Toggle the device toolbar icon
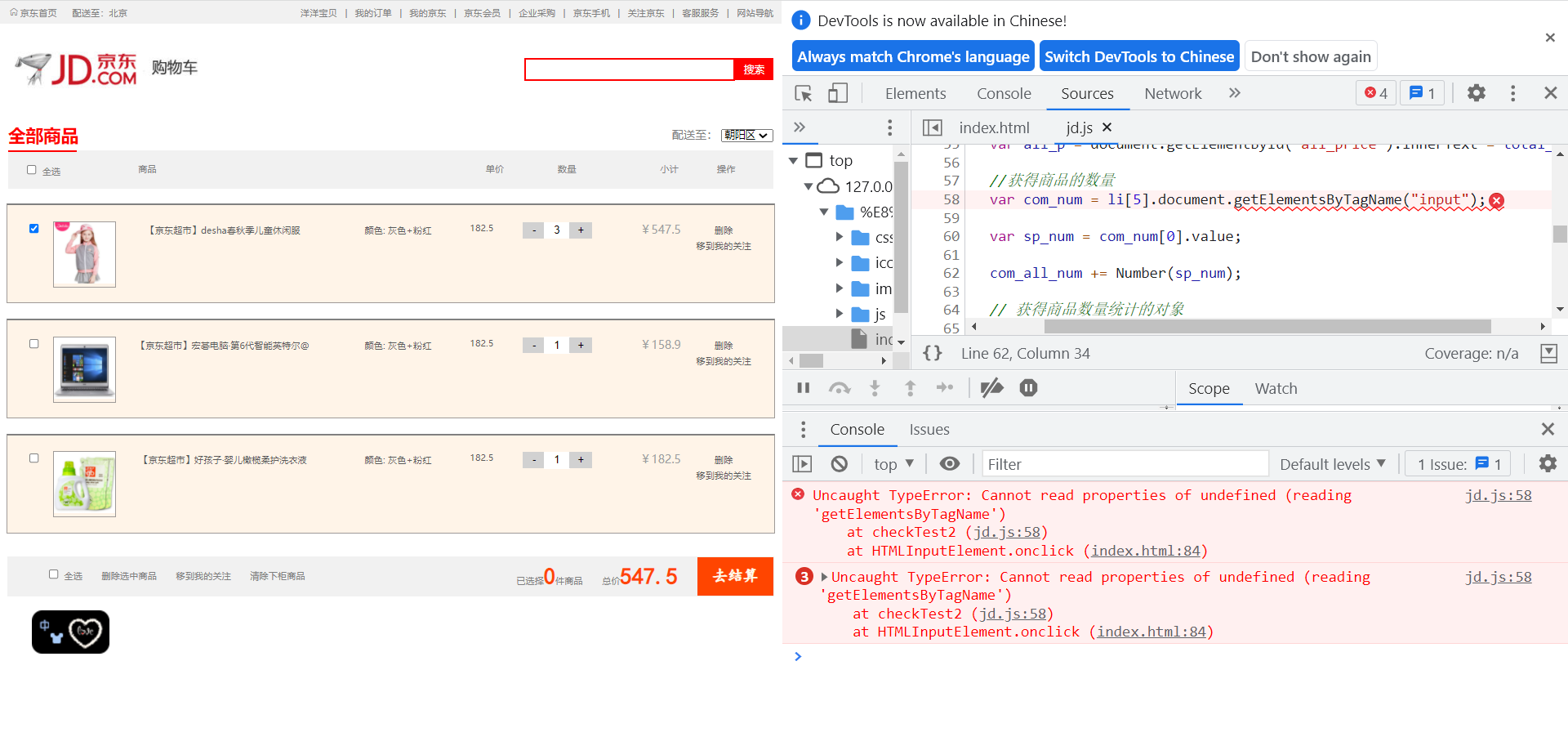The height and width of the screenshot is (737, 1568). (x=838, y=93)
